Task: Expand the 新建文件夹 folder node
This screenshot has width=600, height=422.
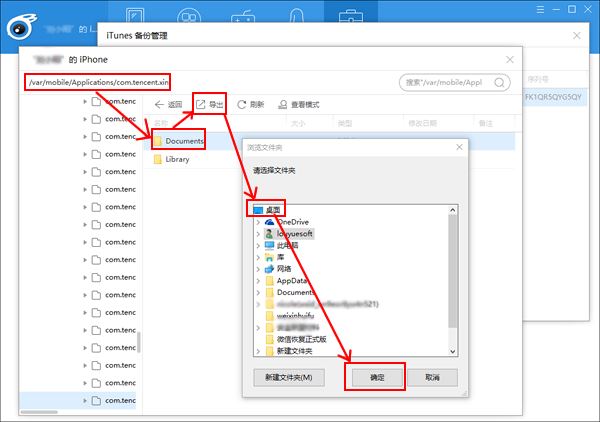Action: [x=258, y=351]
